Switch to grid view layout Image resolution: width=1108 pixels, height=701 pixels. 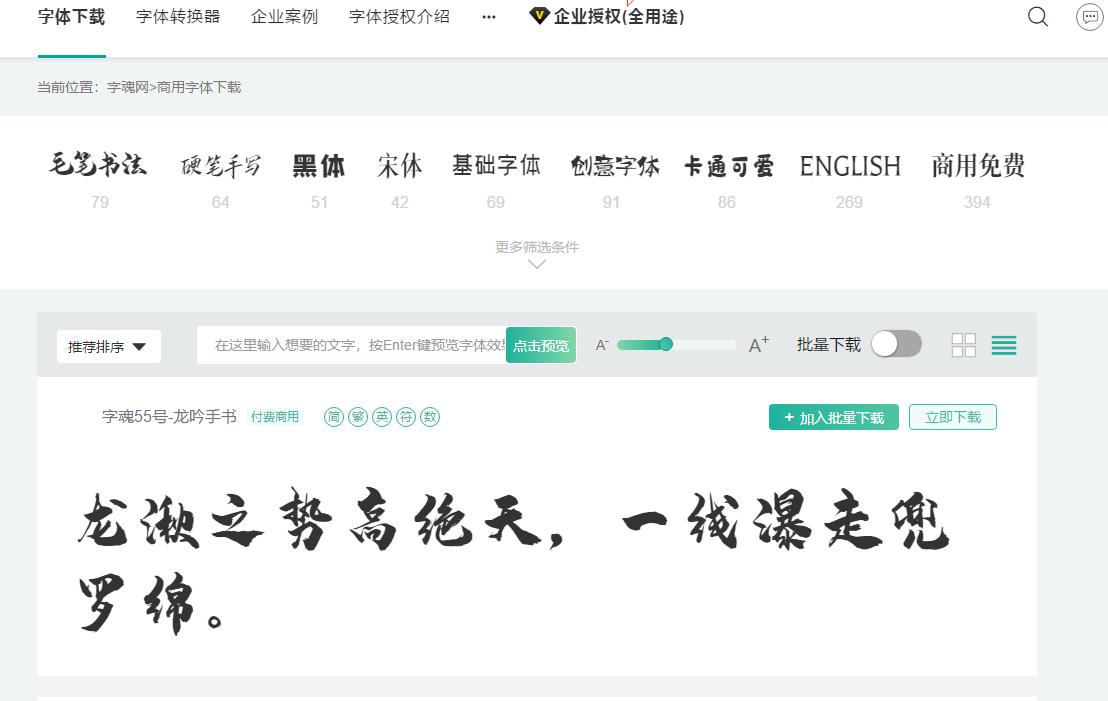pos(963,344)
